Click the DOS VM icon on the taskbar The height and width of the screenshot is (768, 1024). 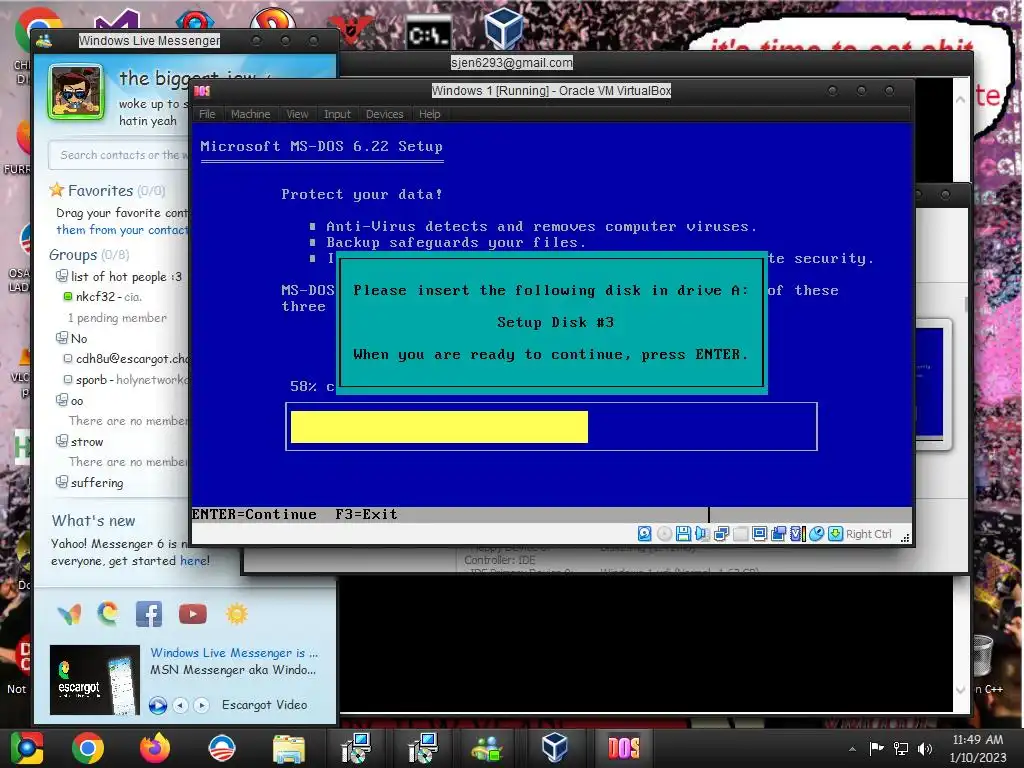624,748
